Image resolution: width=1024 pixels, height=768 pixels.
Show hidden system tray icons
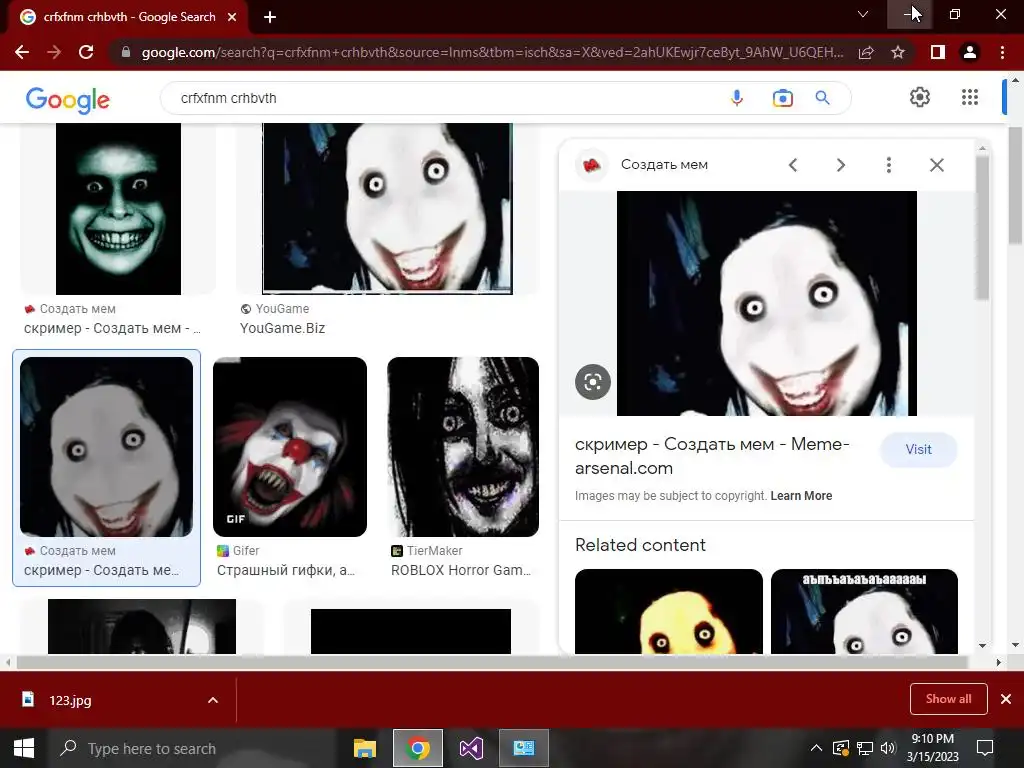(x=816, y=748)
